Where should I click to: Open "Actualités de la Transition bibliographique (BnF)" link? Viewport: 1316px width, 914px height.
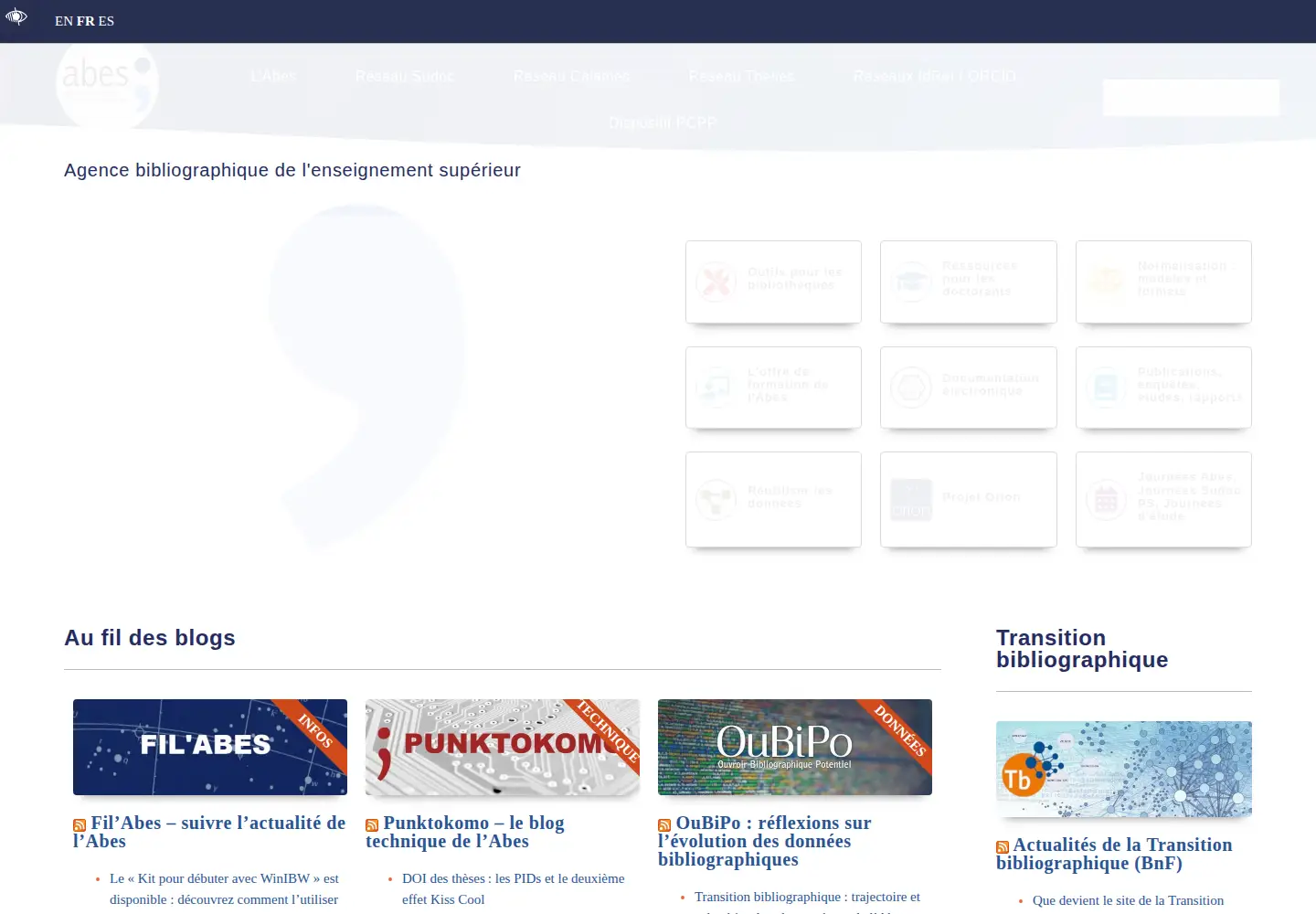pos(1114,854)
